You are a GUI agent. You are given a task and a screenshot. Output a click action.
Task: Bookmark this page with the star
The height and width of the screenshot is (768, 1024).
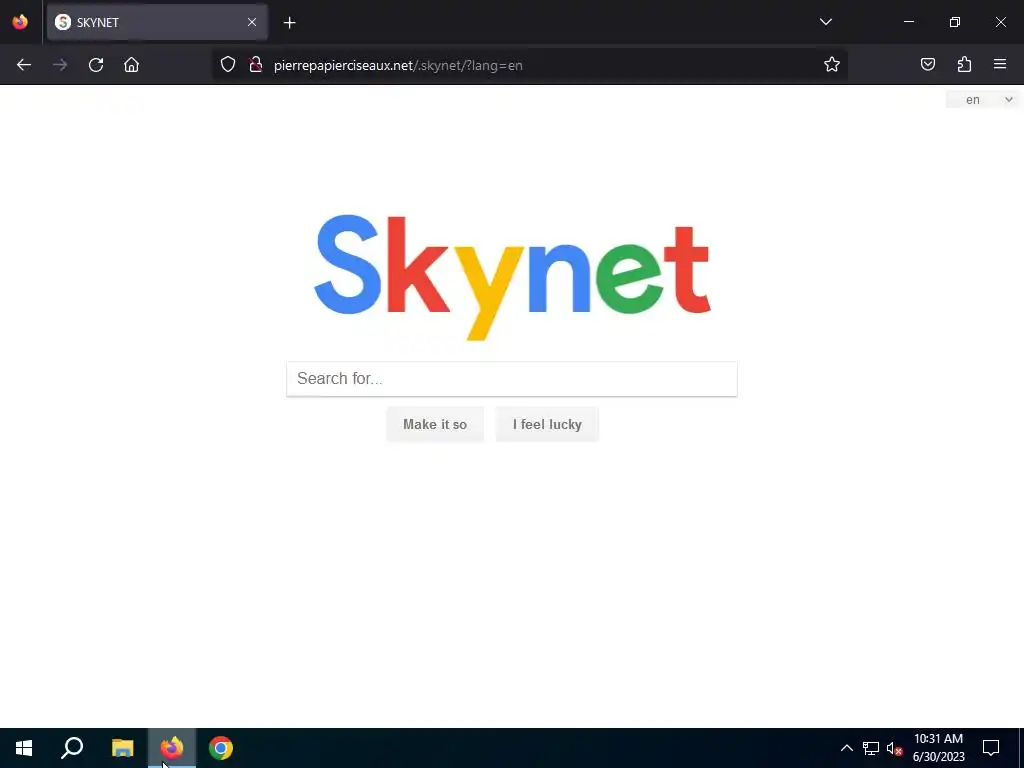pos(831,65)
